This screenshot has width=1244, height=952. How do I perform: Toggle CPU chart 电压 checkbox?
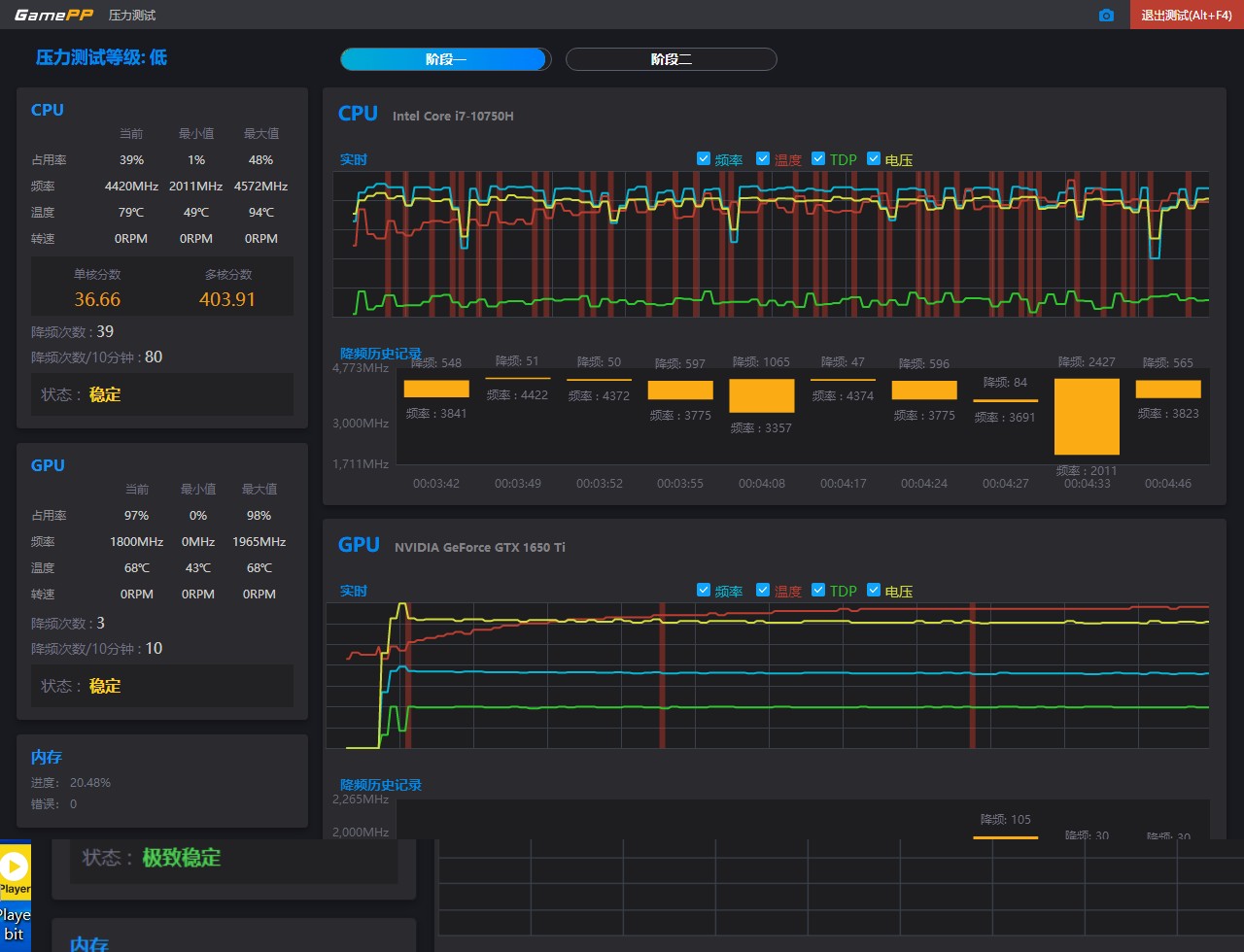pyautogui.click(x=874, y=159)
